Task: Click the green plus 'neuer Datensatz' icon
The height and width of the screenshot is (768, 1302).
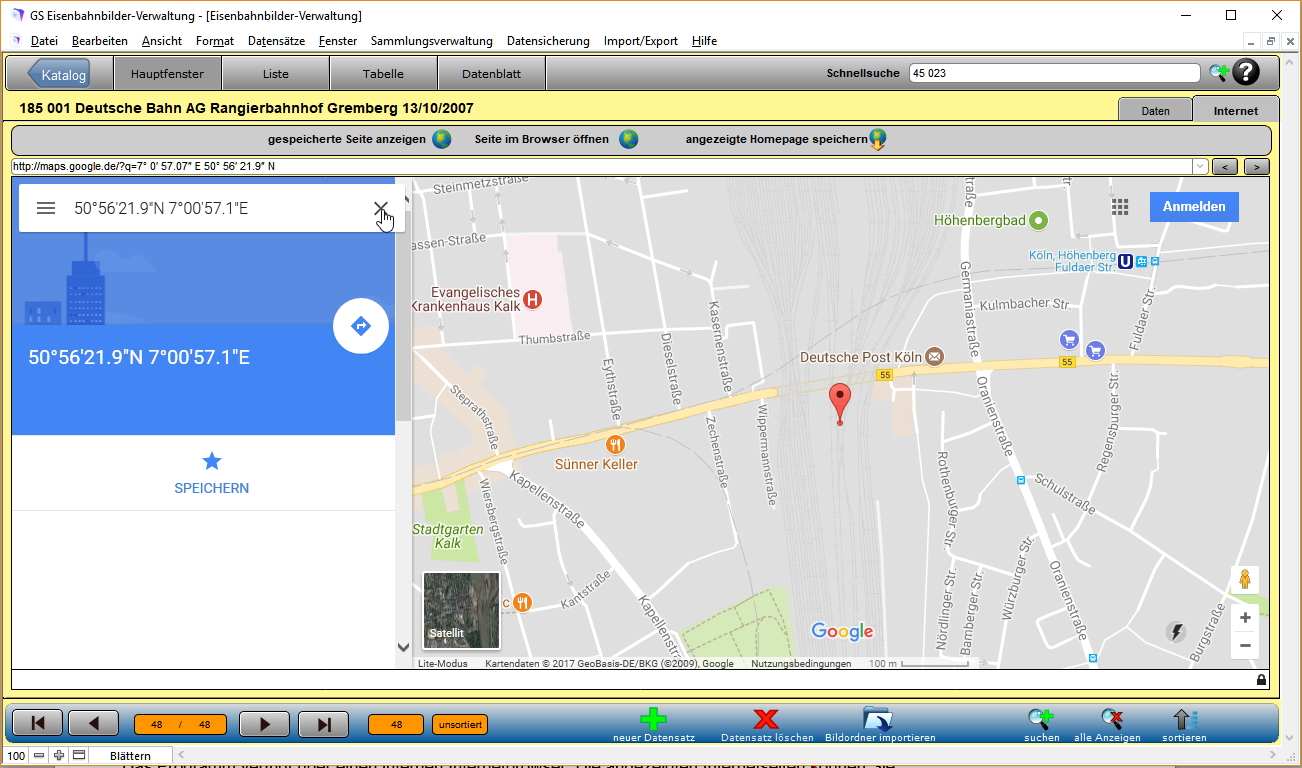Action: [x=653, y=719]
